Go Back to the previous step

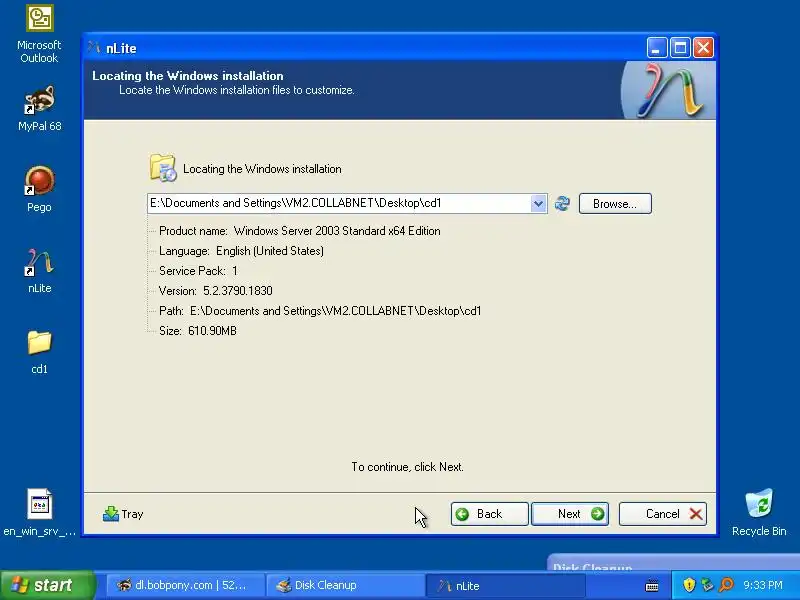(489, 514)
